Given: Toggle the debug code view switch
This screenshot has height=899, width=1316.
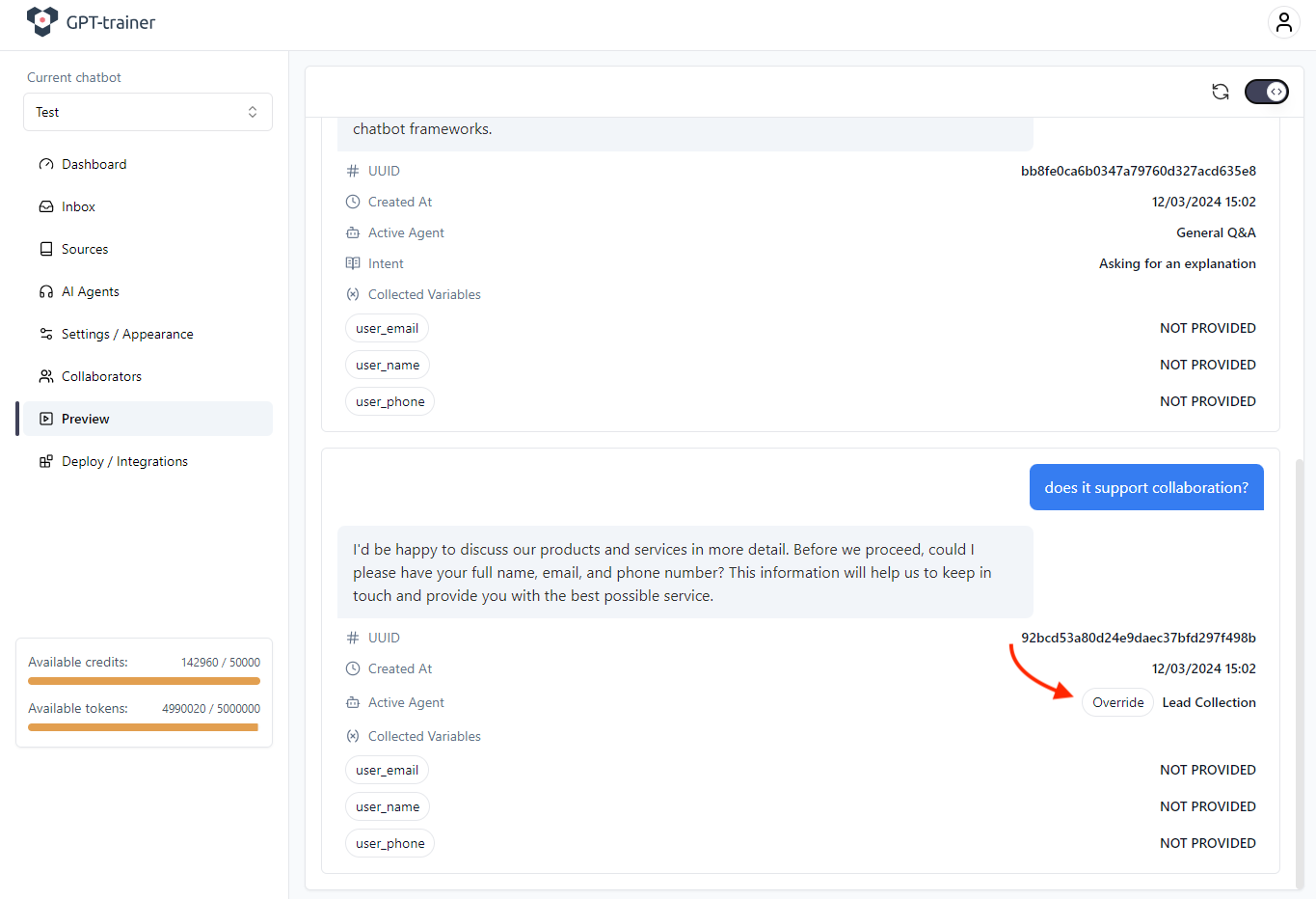Looking at the screenshot, I should 1267,92.
